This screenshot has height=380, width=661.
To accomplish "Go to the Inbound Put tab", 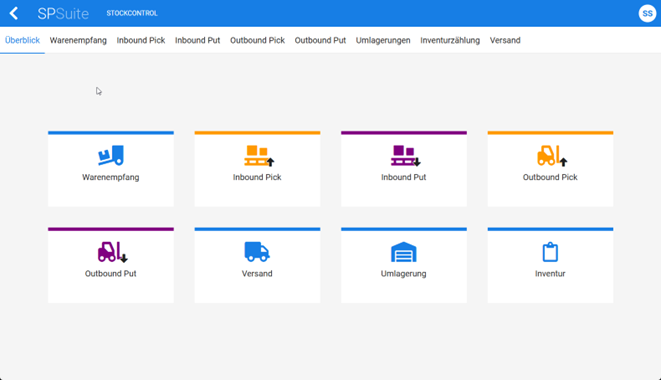I will click(x=197, y=40).
